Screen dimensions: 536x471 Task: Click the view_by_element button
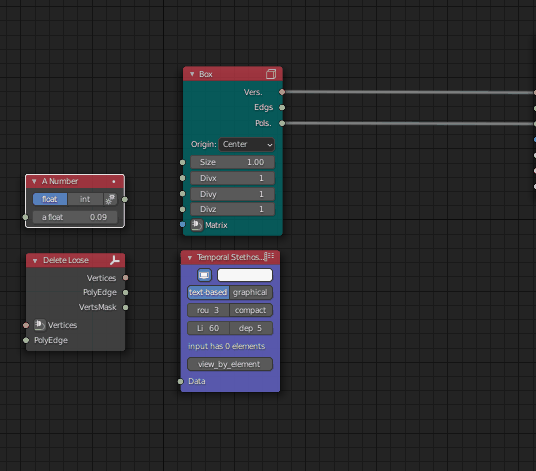230,364
